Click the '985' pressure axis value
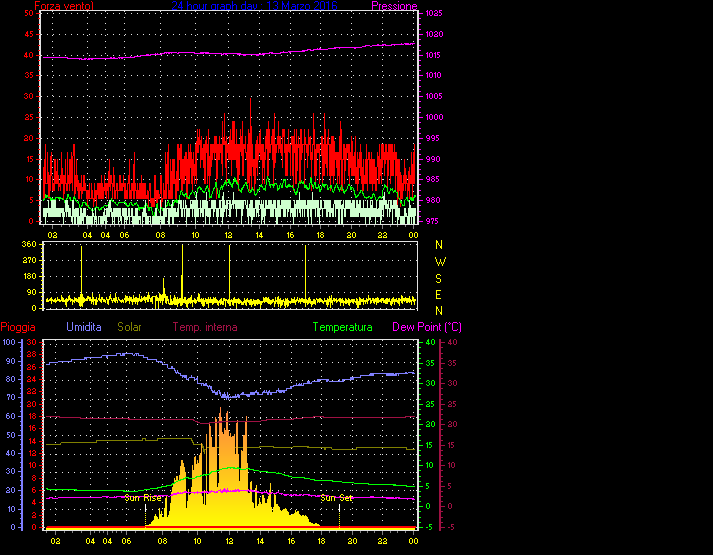 (432, 179)
